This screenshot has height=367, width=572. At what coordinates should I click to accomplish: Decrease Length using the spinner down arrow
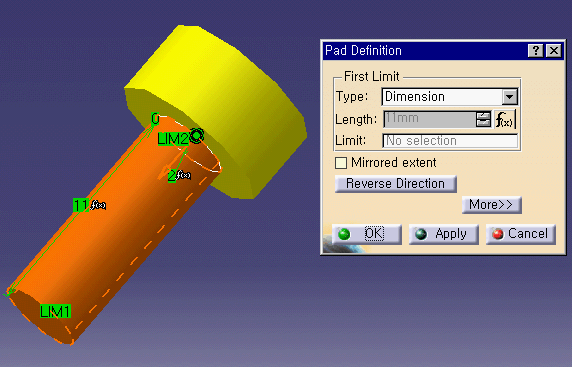pyautogui.click(x=483, y=123)
